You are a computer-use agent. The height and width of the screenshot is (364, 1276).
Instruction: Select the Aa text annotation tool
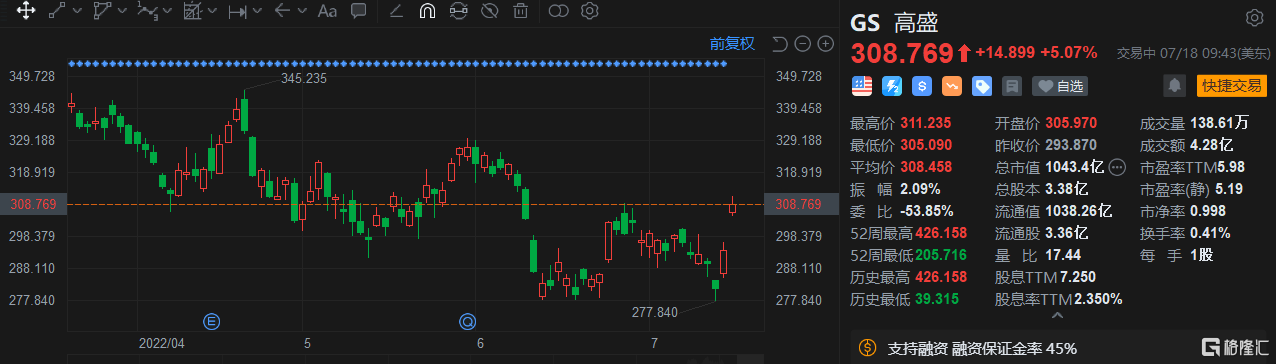click(327, 12)
